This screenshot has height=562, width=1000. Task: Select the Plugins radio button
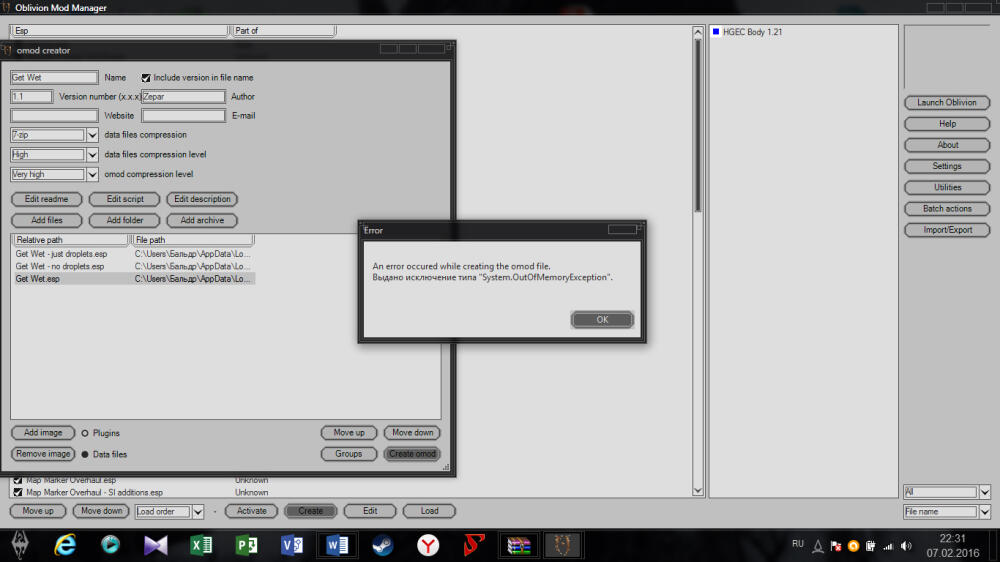point(85,433)
